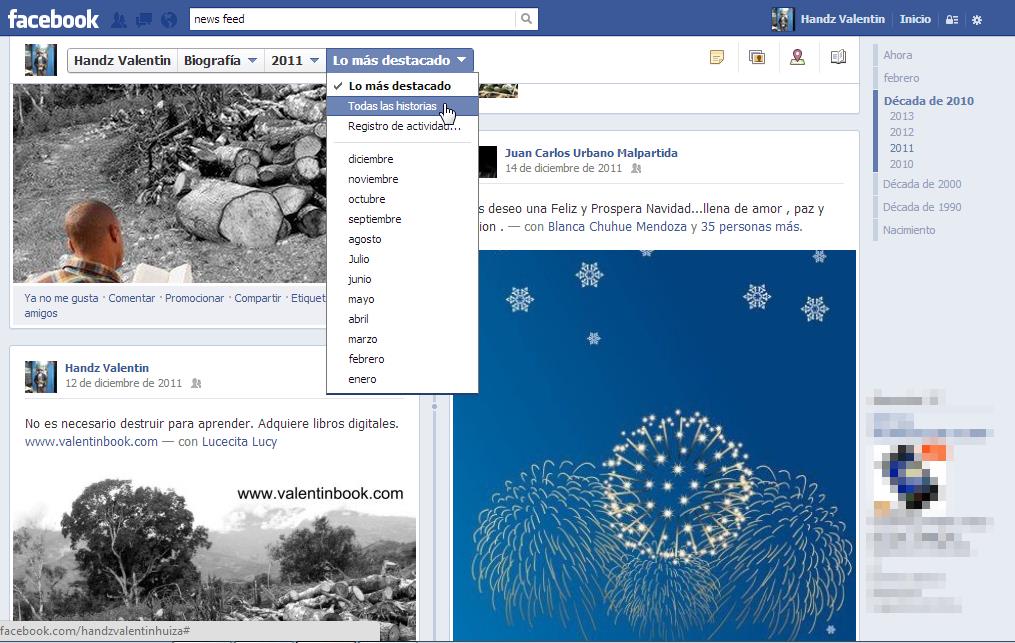
Task: Click the status note icon in timeline bar
Action: [x=716, y=58]
